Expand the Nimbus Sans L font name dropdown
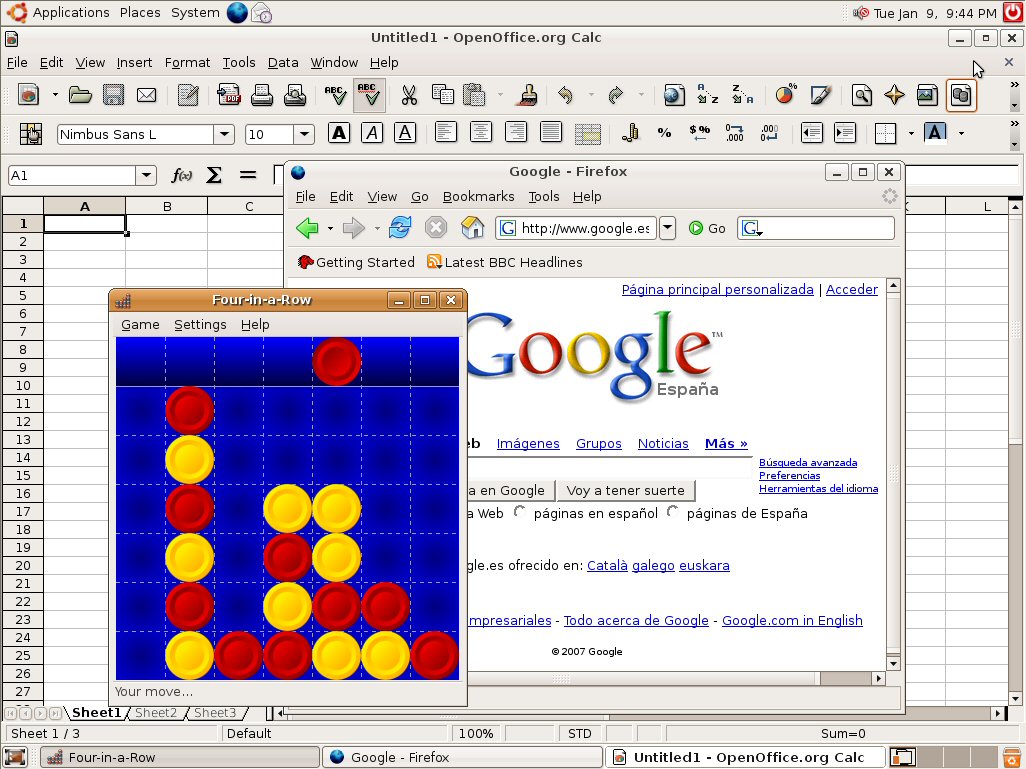The height and width of the screenshot is (769, 1026). [224, 134]
